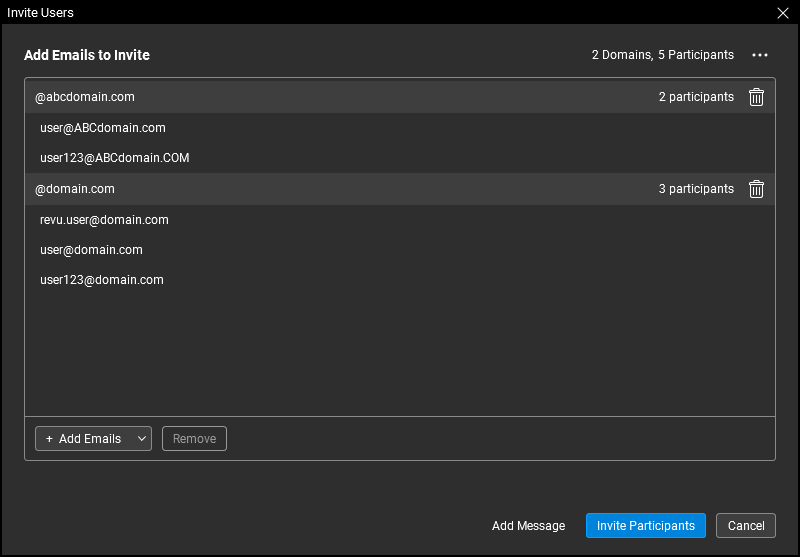This screenshot has width=800, height=557.
Task: Open the three-dot more options menu
Action: click(760, 55)
